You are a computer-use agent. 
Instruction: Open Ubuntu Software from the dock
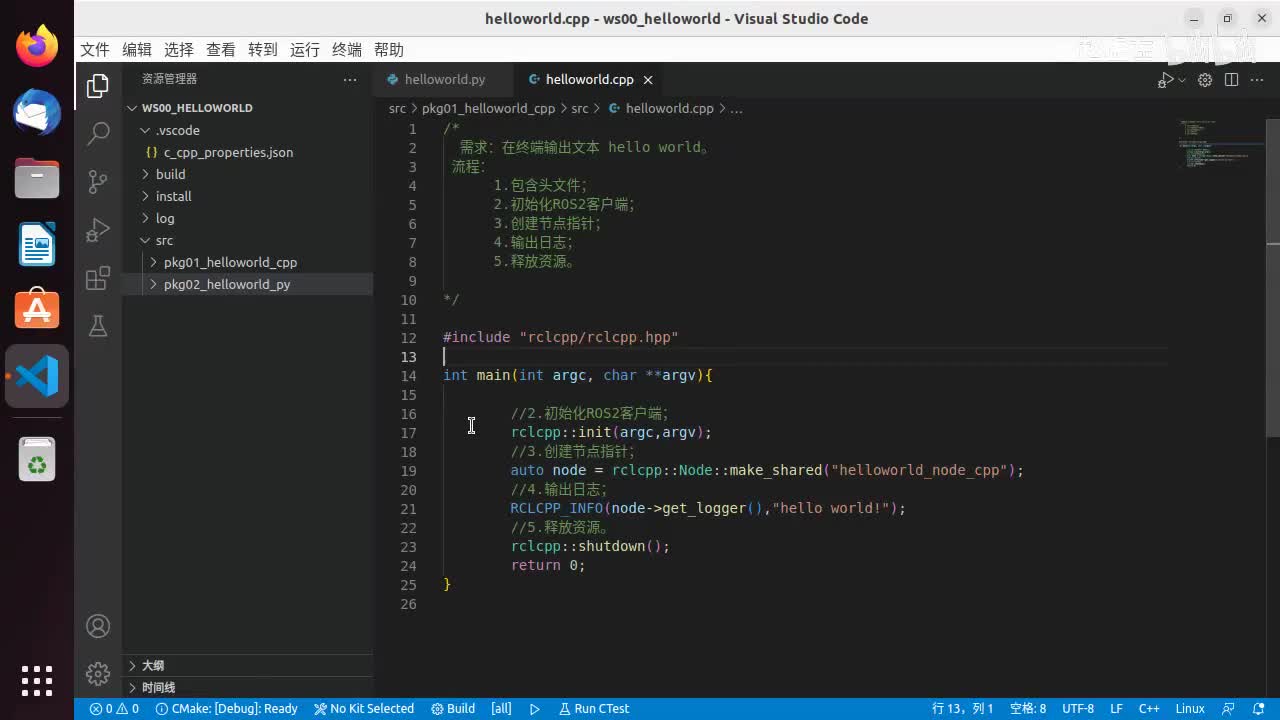coord(37,309)
